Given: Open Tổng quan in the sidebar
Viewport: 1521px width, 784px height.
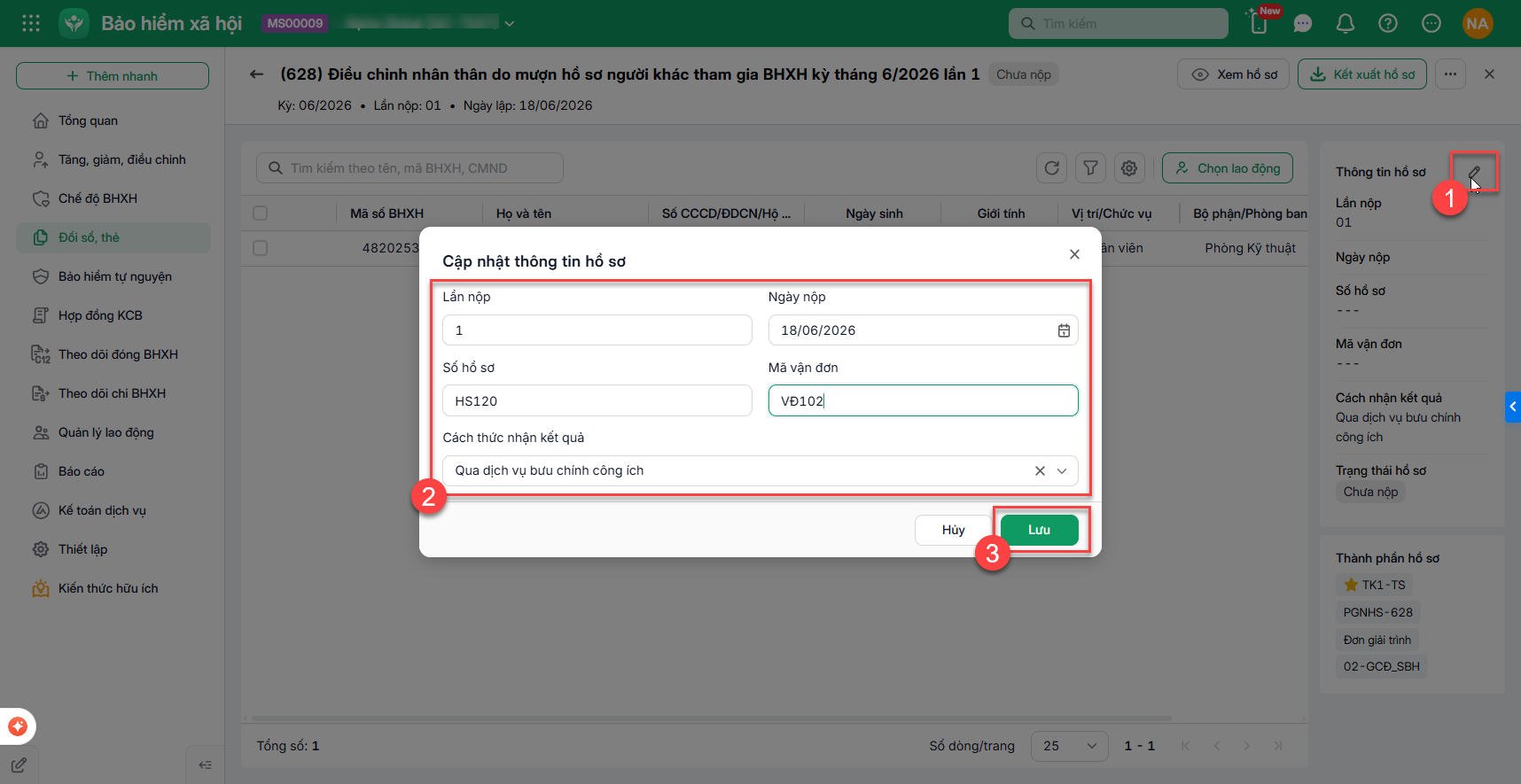Looking at the screenshot, I should [113, 120].
